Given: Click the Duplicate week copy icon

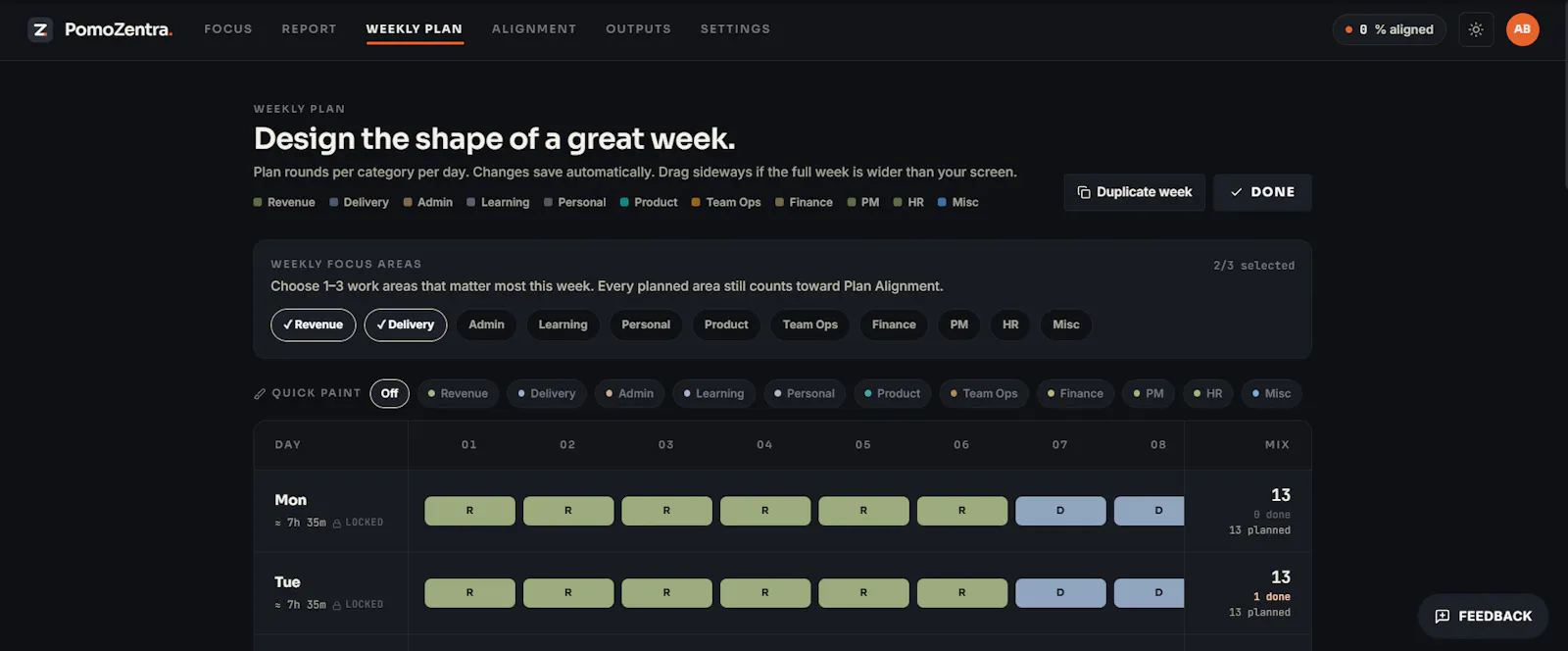Looking at the screenshot, I should [1084, 192].
